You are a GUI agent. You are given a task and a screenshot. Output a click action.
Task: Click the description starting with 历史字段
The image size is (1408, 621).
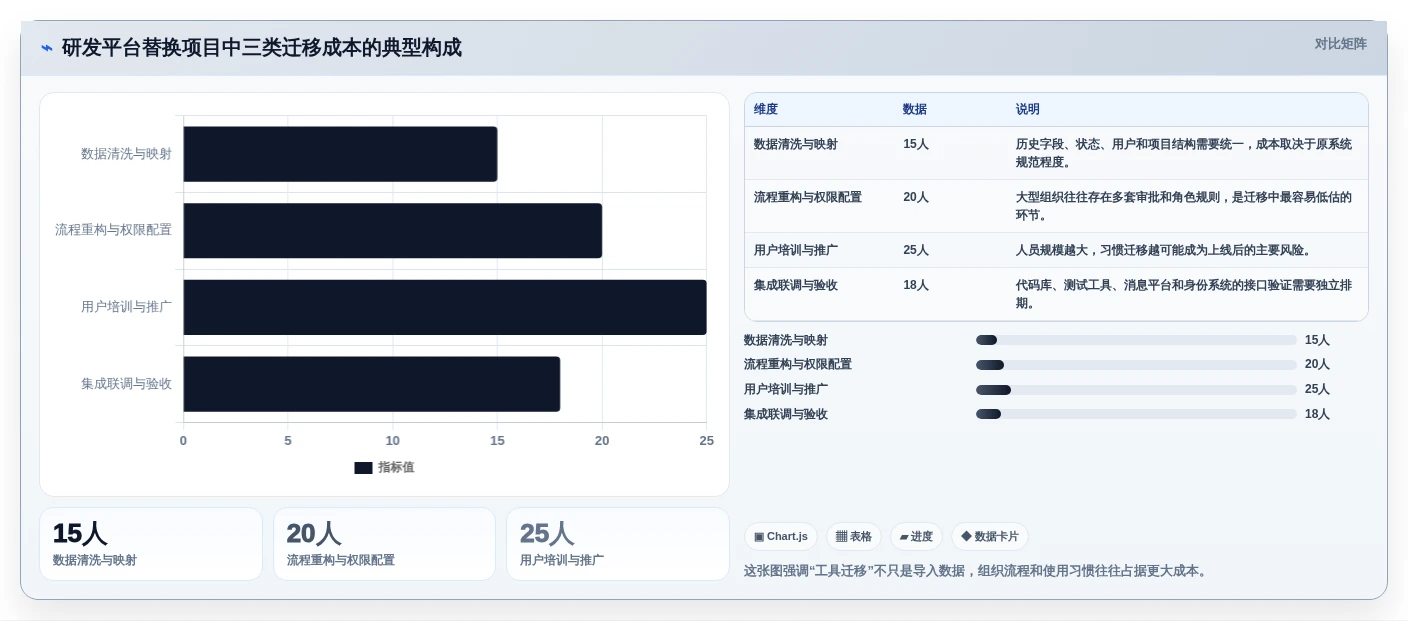click(x=1184, y=153)
